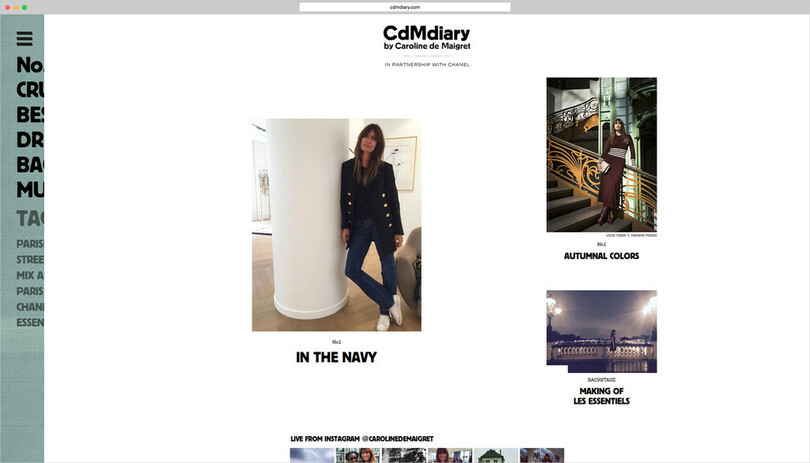
Task: Select the BES sidebar menu item
Action: 30,115
